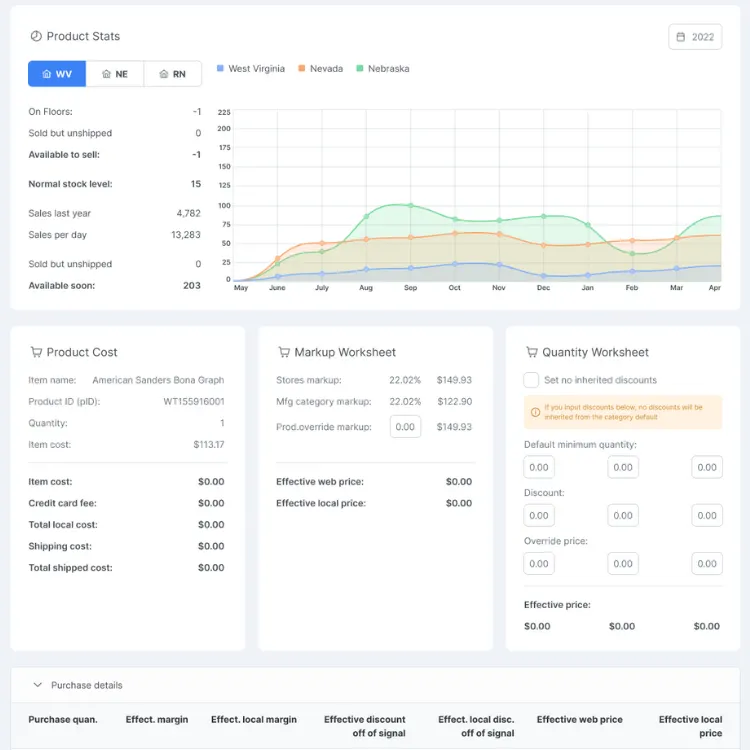Click second Discount input field
Viewport: 750px width, 750px height.
click(623, 516)
